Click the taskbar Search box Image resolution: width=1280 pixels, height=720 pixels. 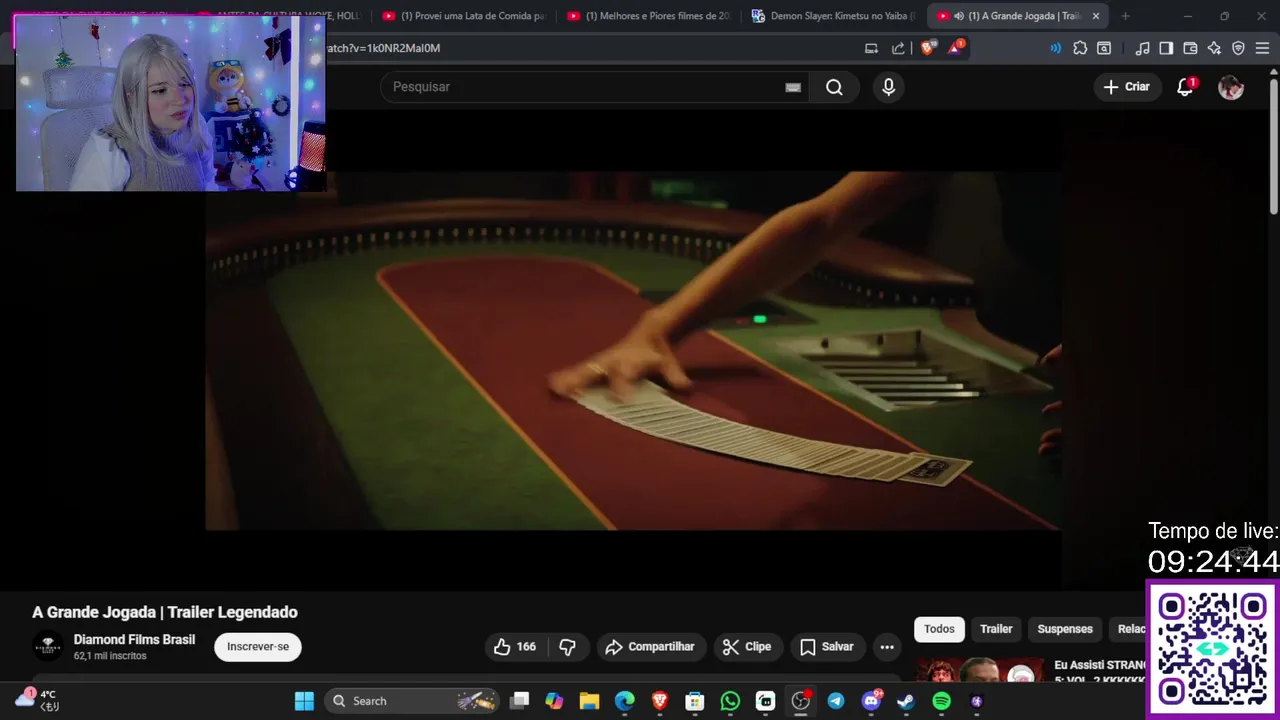click(412, 701)
